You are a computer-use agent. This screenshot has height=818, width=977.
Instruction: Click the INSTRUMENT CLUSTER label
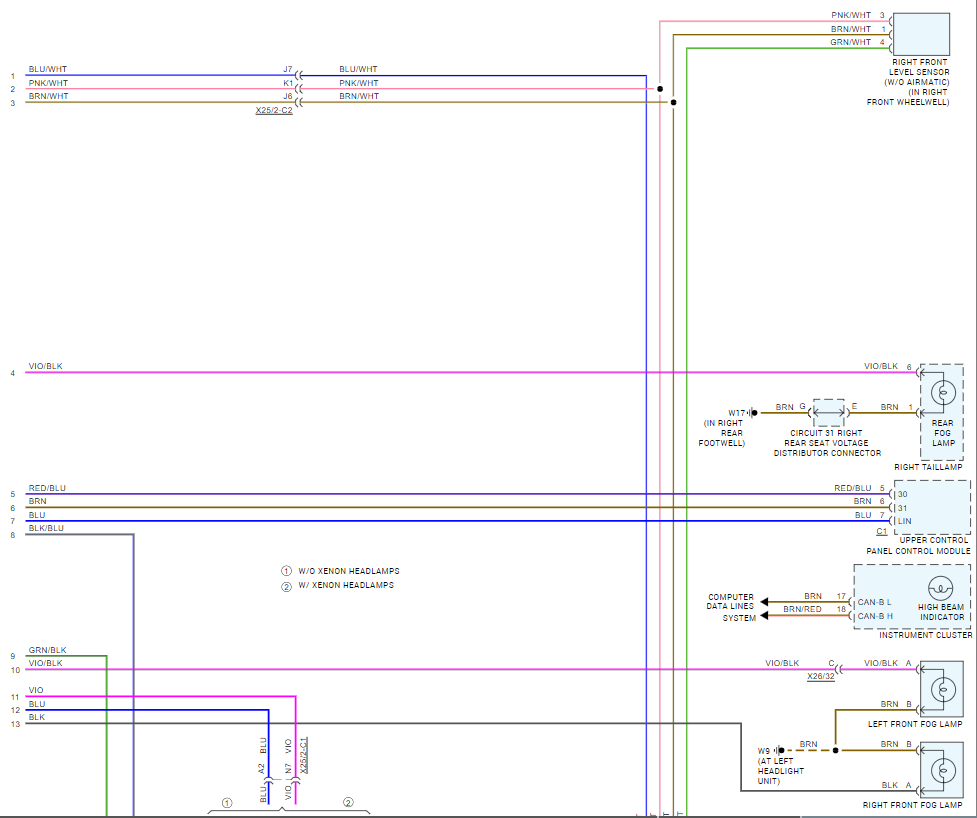click(x=925, y=635)
